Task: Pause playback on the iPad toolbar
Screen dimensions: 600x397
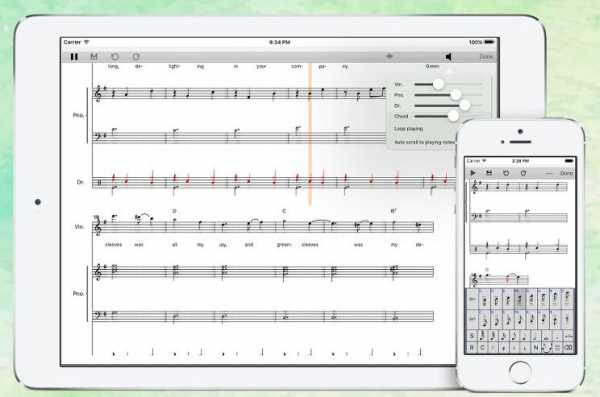Action: pyautogui.click(x=74, y=57)
